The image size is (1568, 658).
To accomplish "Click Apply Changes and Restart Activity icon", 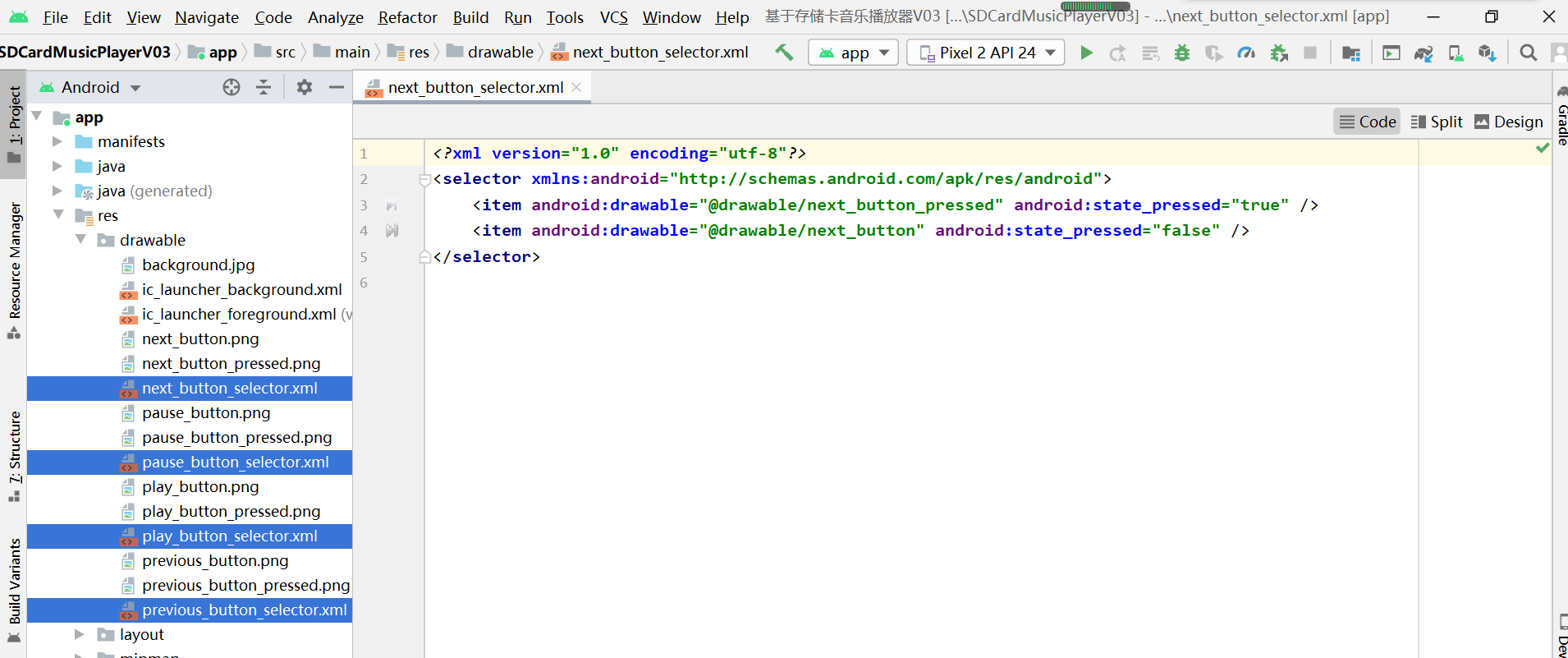I will tap(1117, 53).
